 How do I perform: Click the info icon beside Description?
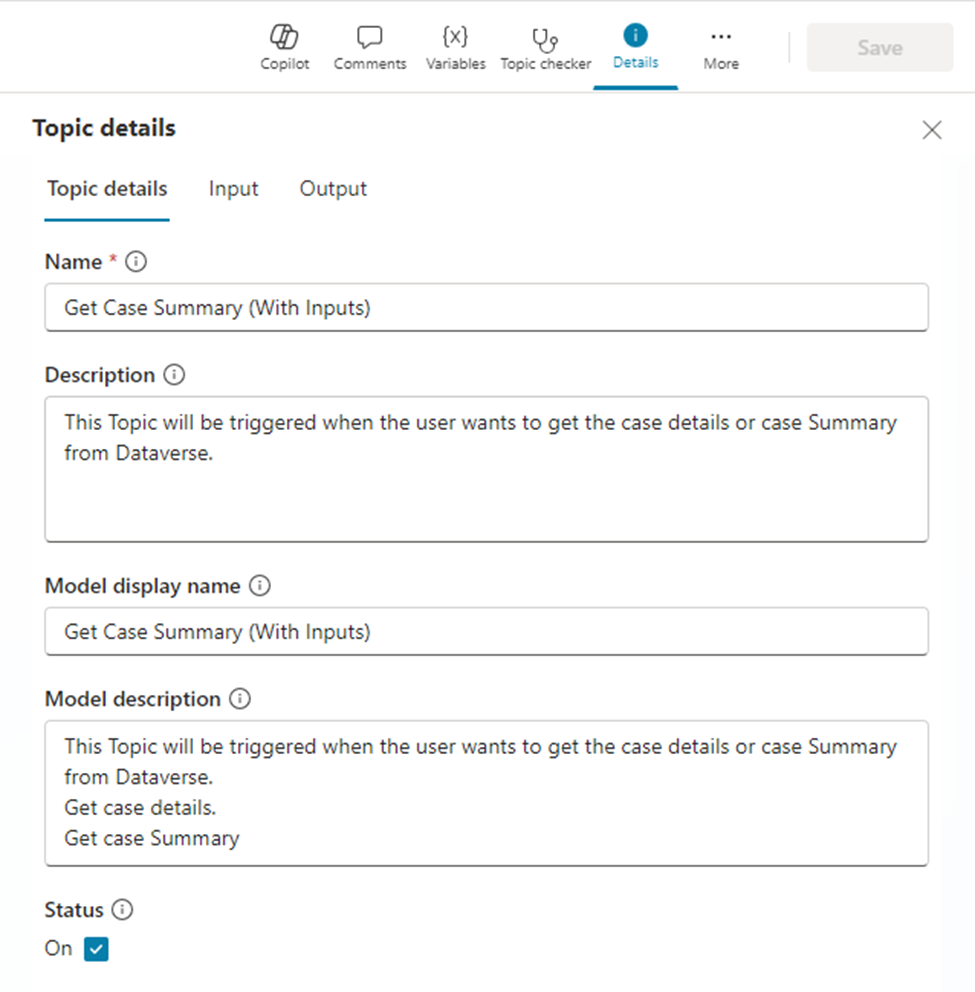point(174,375)
